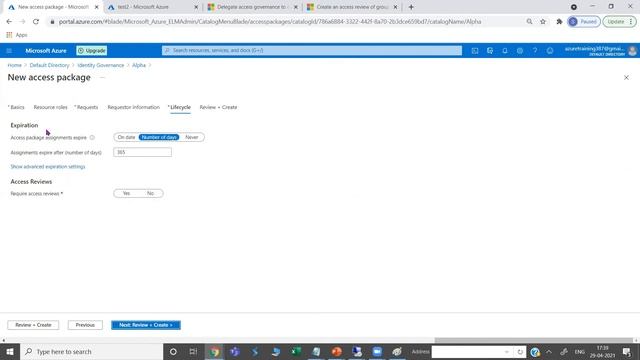Viewport: 640px width, 360px height.
Task: Set Require access reviews to Yes
Action: [126, 193]
